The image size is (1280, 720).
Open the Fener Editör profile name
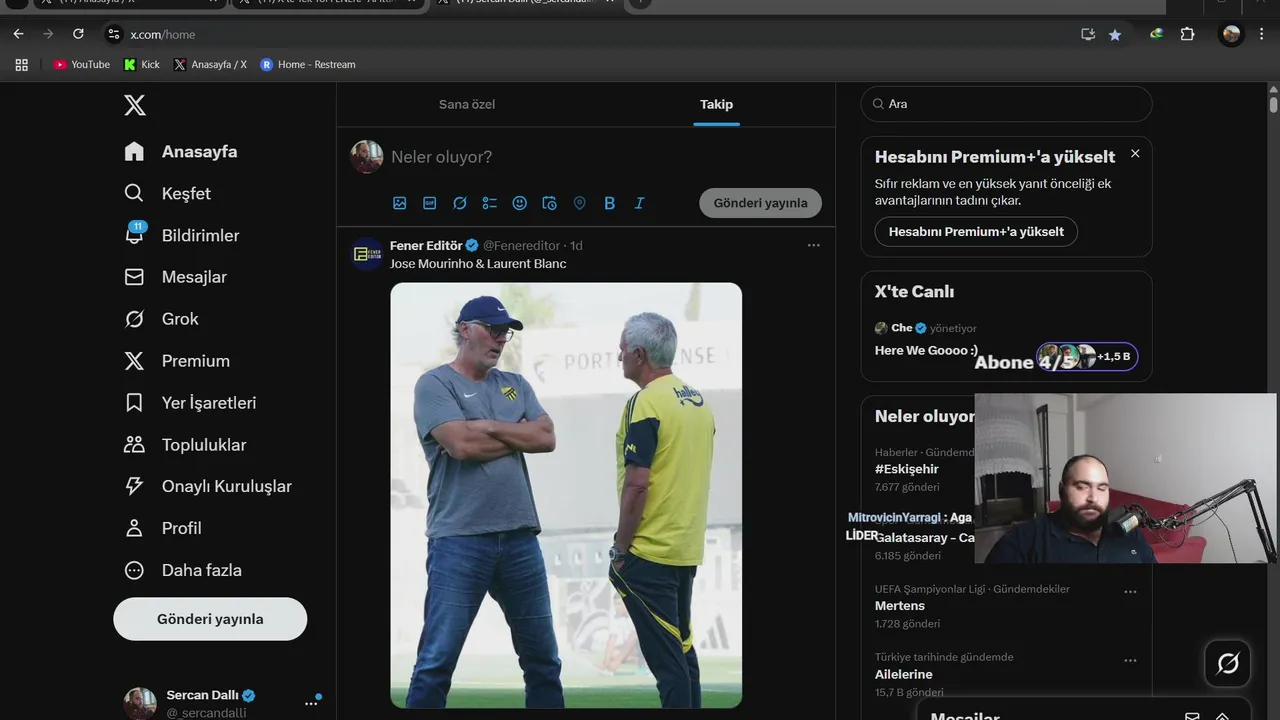click(x=426, y=245)
